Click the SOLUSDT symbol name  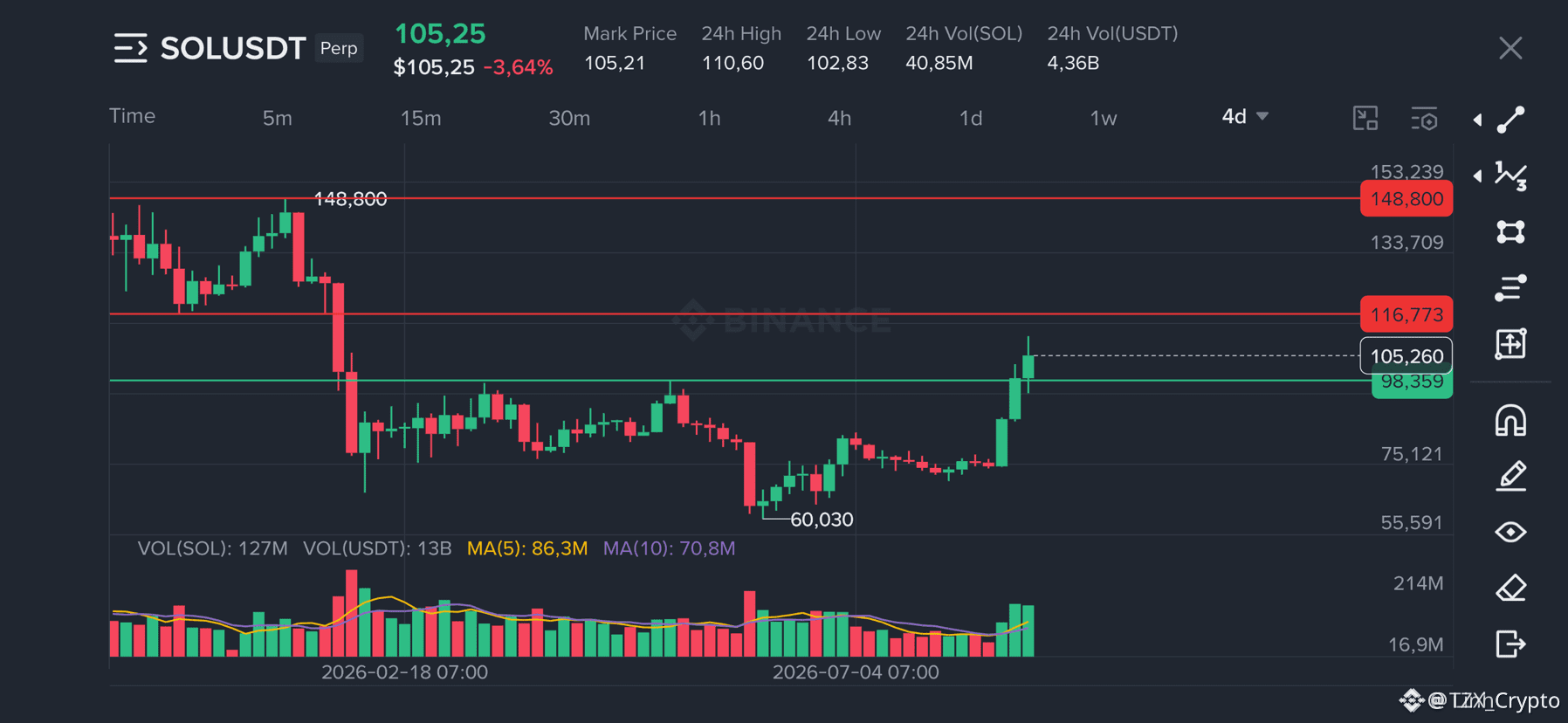pyautogui.click(x=233, y=48)
